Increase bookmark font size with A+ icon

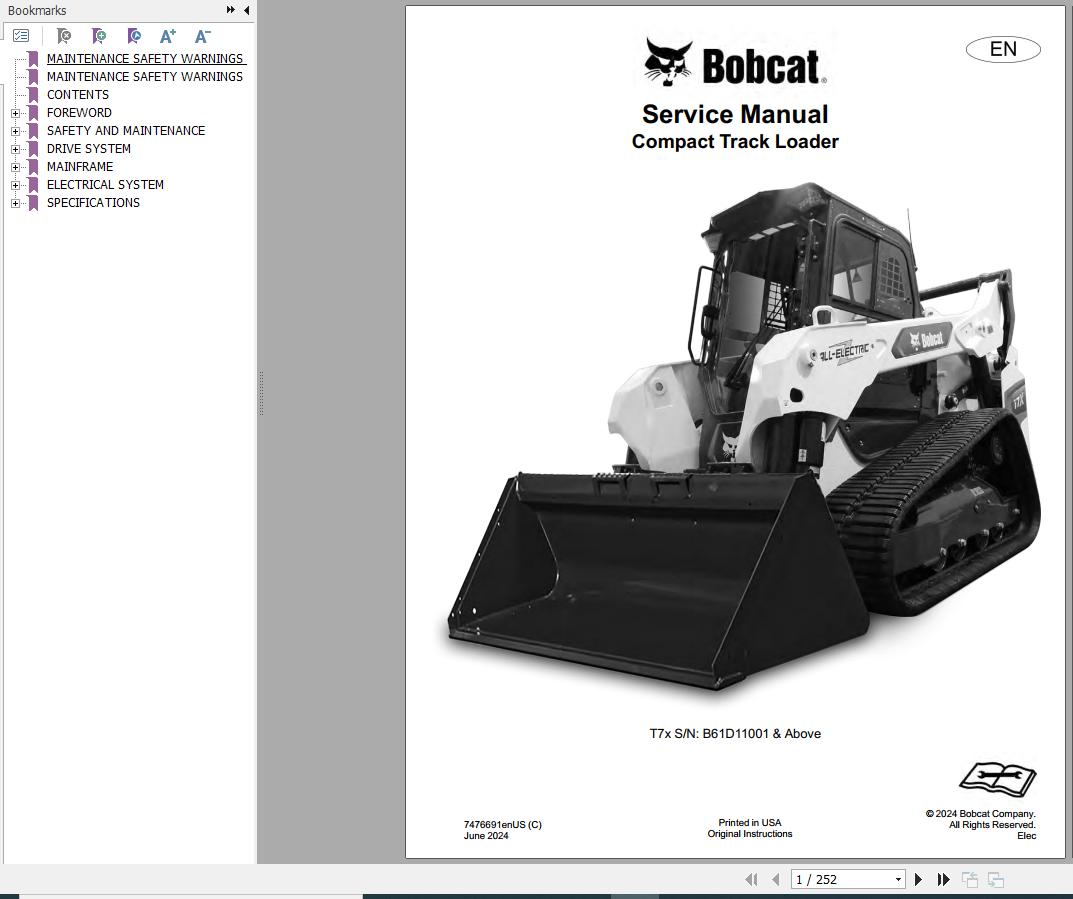[x=168, y=36]
